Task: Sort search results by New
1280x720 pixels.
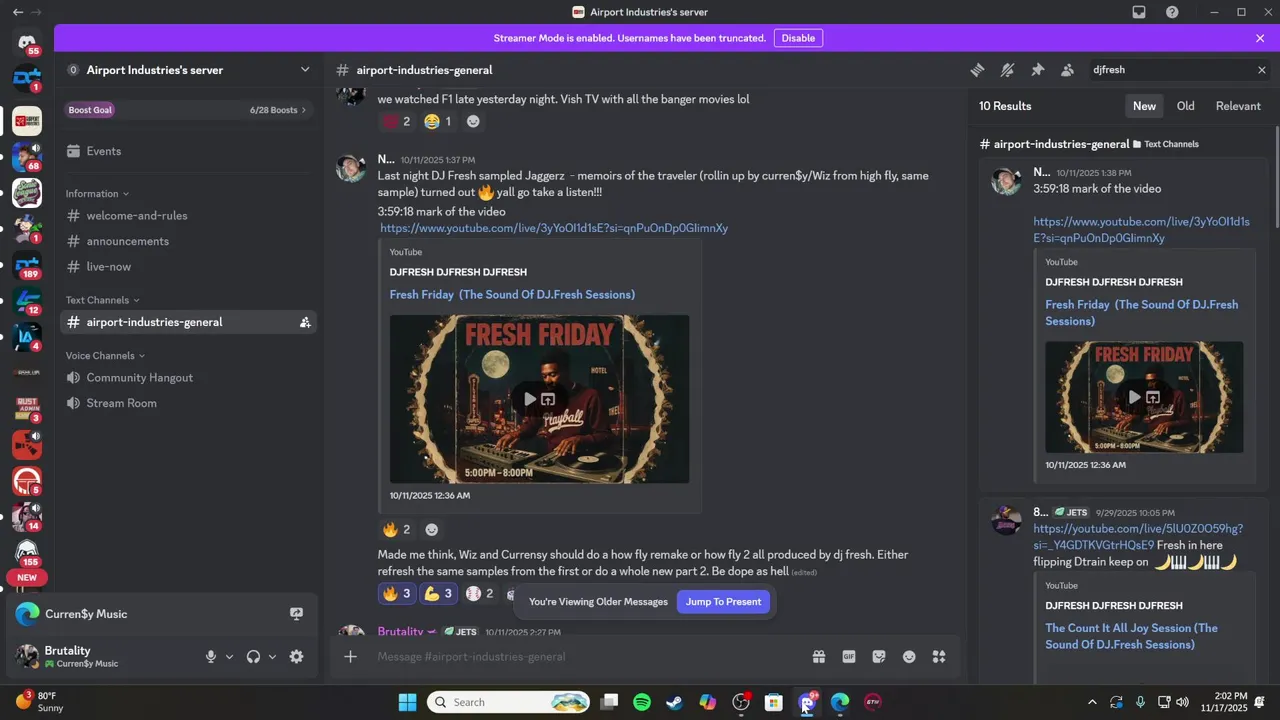Action: pos(1144,106)
